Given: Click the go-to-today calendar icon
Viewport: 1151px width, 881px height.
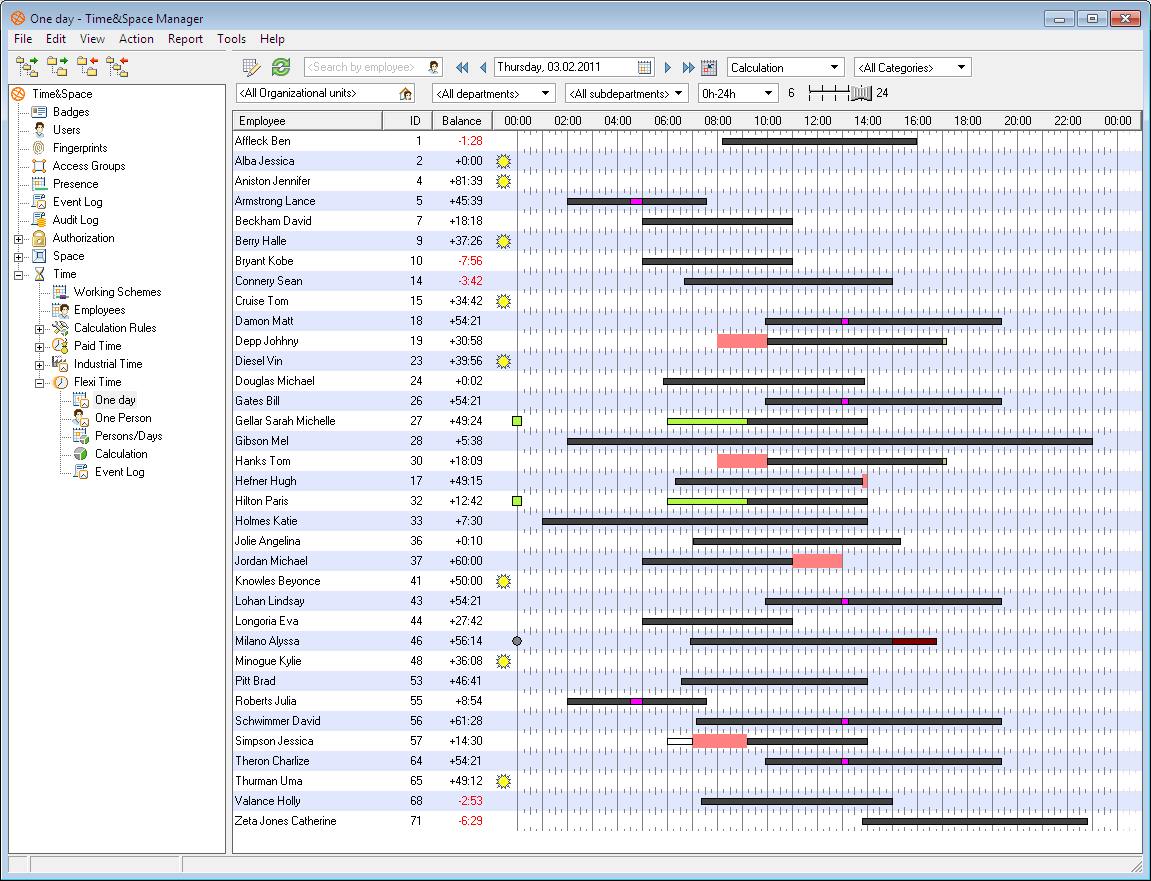Looking at the screenshot, I should pos(709,68).
